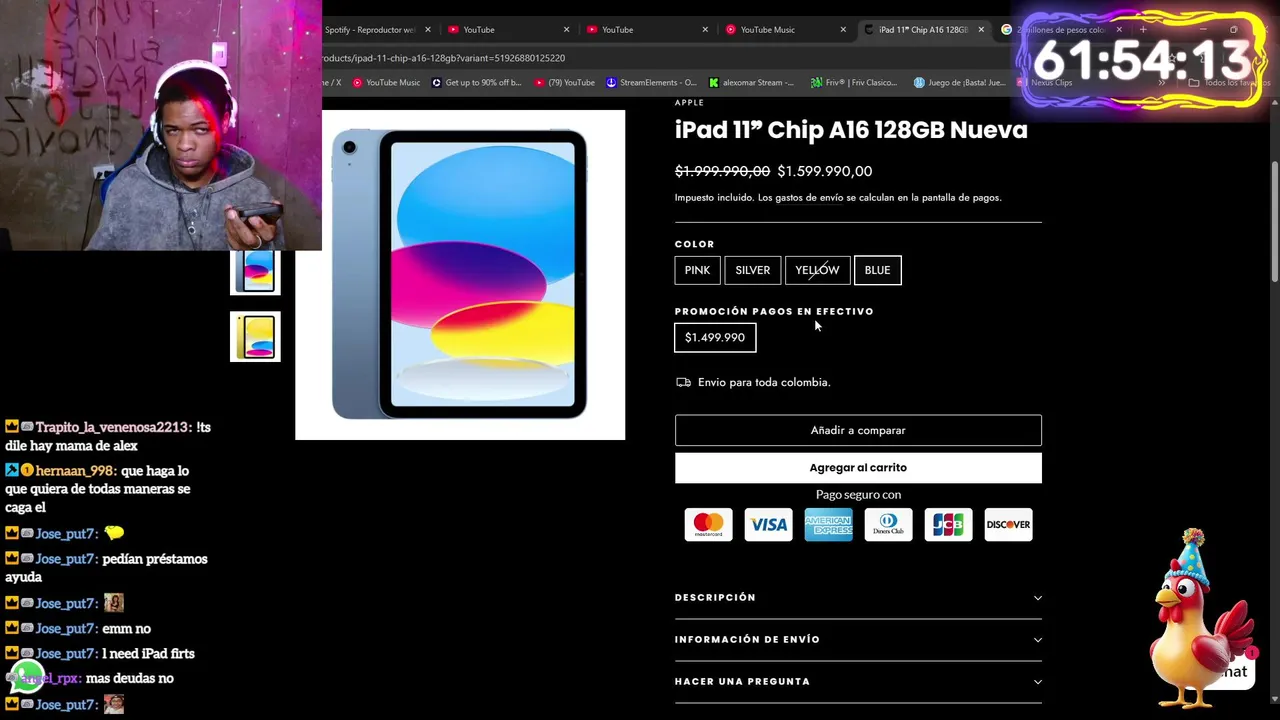Open the chat widget bubble
1280x720 pixels.
tap(1233, 671)
